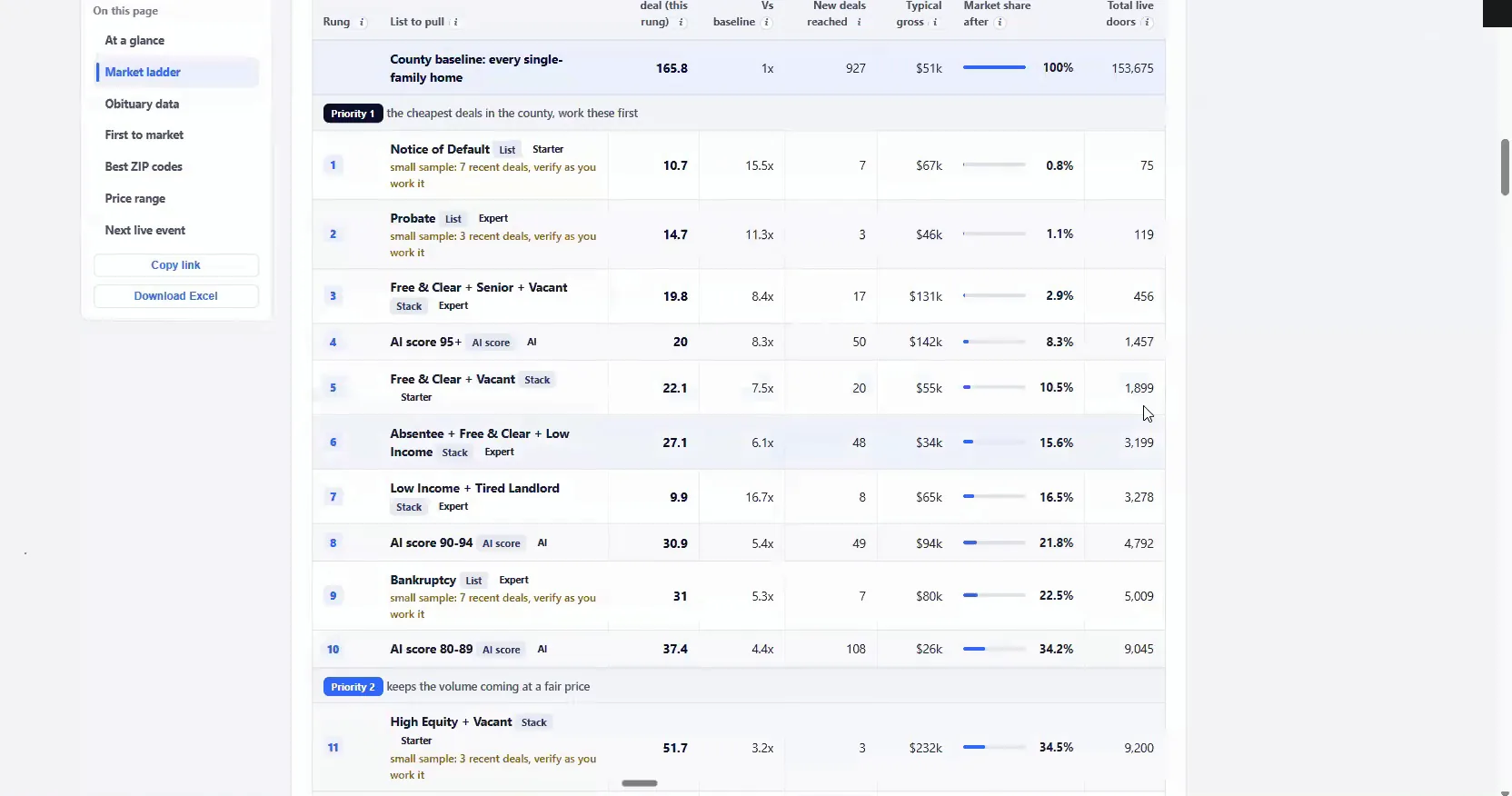Click Free & Clear + Senior + Vacant title
Image resolution: width=1512 pixels, height=796 pixels.
click(479, 287)
